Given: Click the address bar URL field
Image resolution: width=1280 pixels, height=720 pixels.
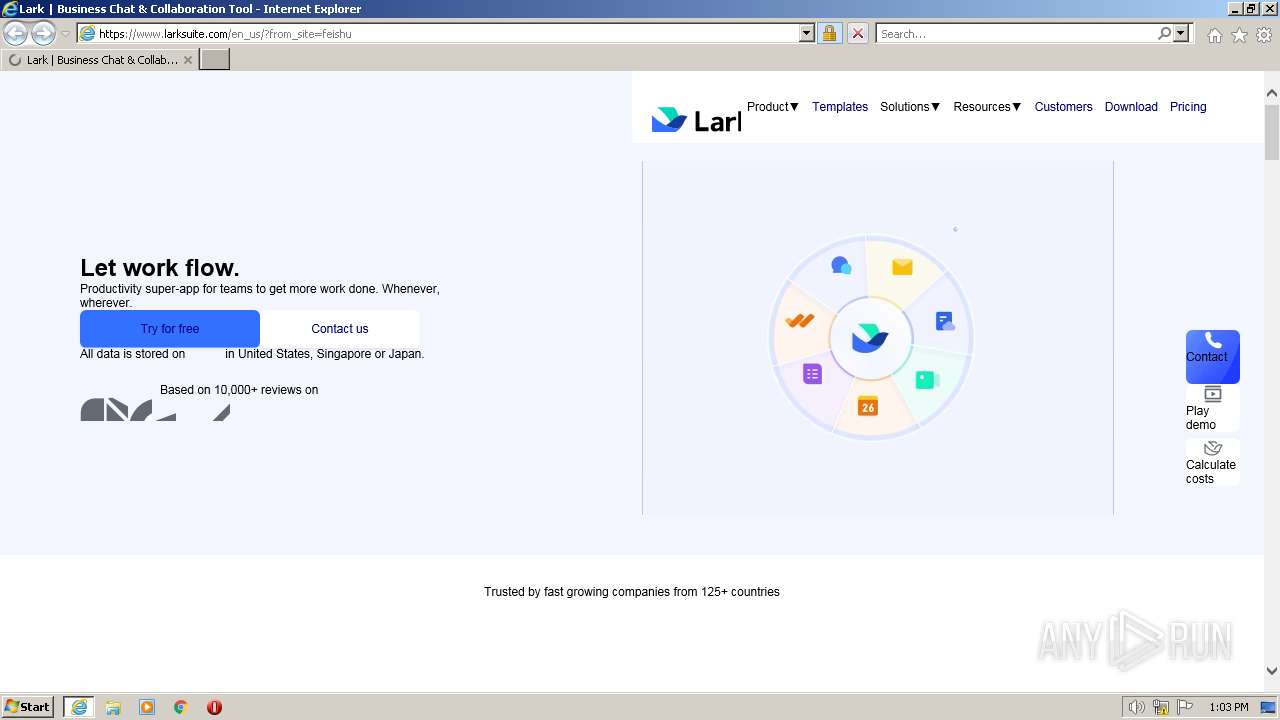Looking at the screenshot, I should point(447,33).
